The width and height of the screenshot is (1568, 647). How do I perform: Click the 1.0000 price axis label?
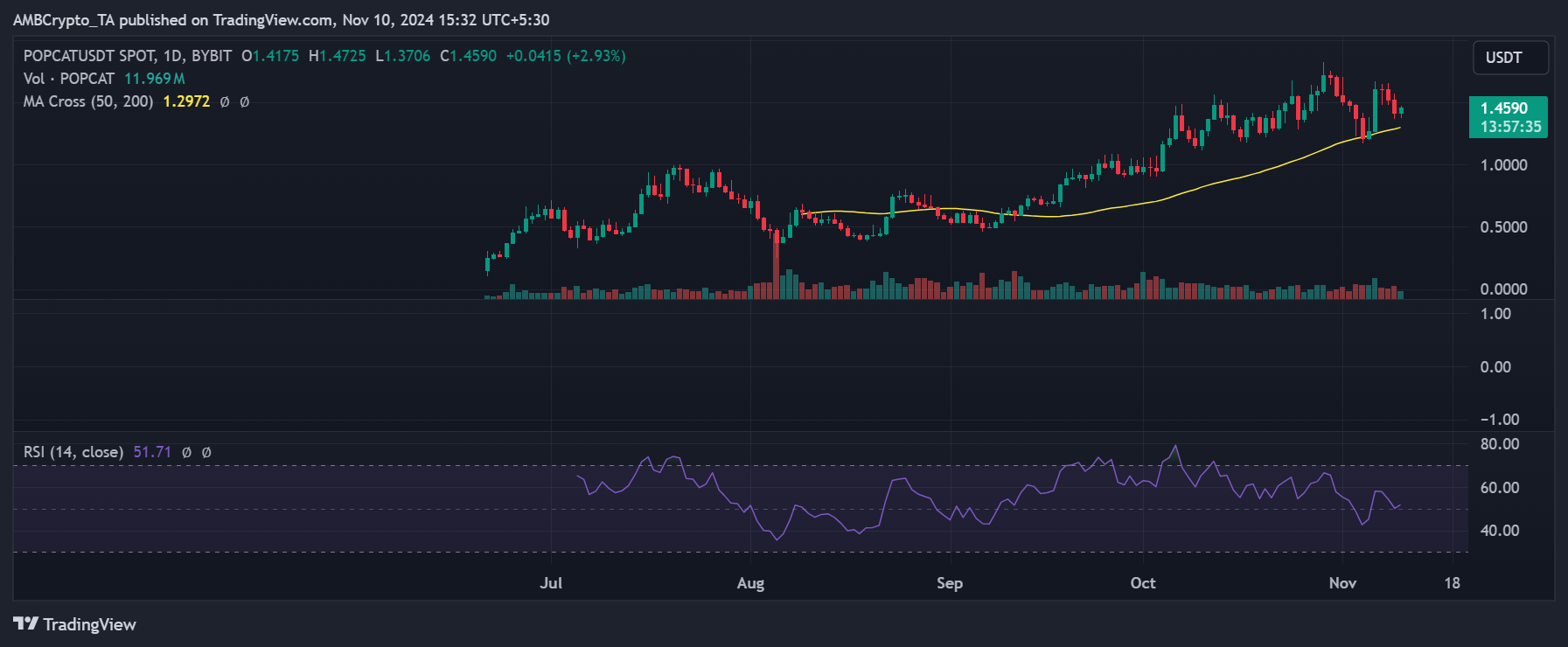[x=1503, y=165]
